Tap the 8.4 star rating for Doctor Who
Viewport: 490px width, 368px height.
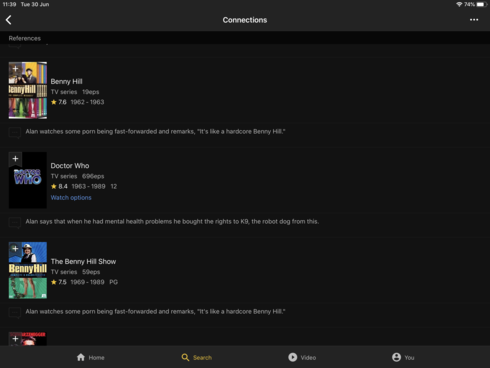click(59, 186)
